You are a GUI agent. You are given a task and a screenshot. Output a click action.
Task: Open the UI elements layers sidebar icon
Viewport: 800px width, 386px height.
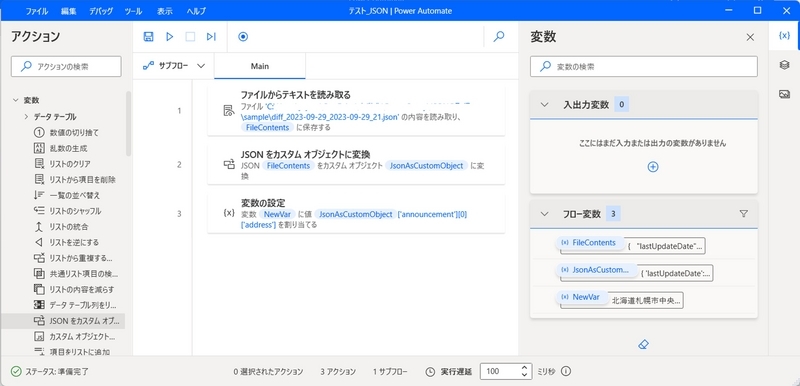tap(784, 65)
